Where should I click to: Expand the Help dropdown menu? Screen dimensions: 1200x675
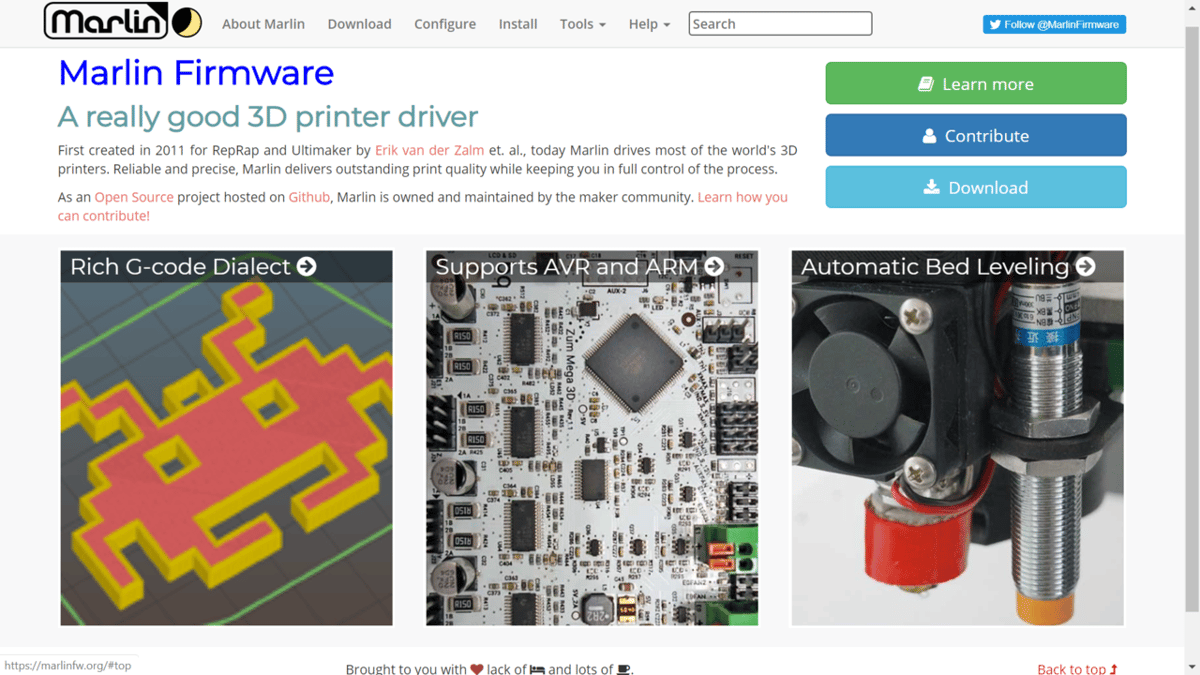click(649, 24)
